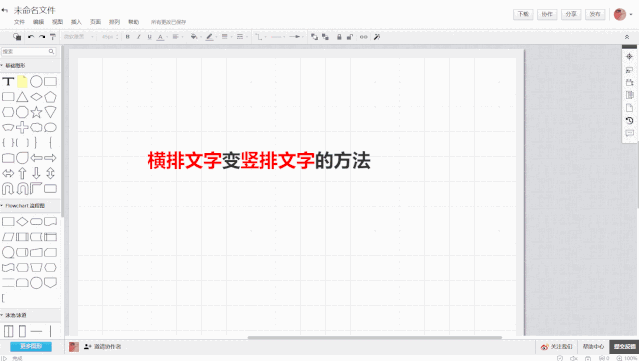This screenshot has height=361, width=639.
Task: Open the 排列 menu
Action: 115,22
